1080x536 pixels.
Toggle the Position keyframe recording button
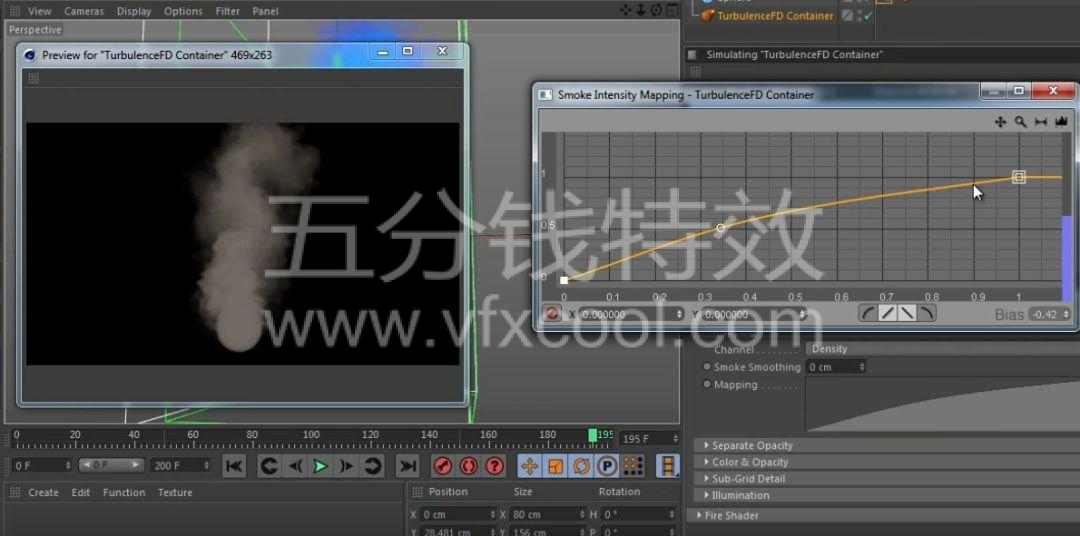[529, 466]
